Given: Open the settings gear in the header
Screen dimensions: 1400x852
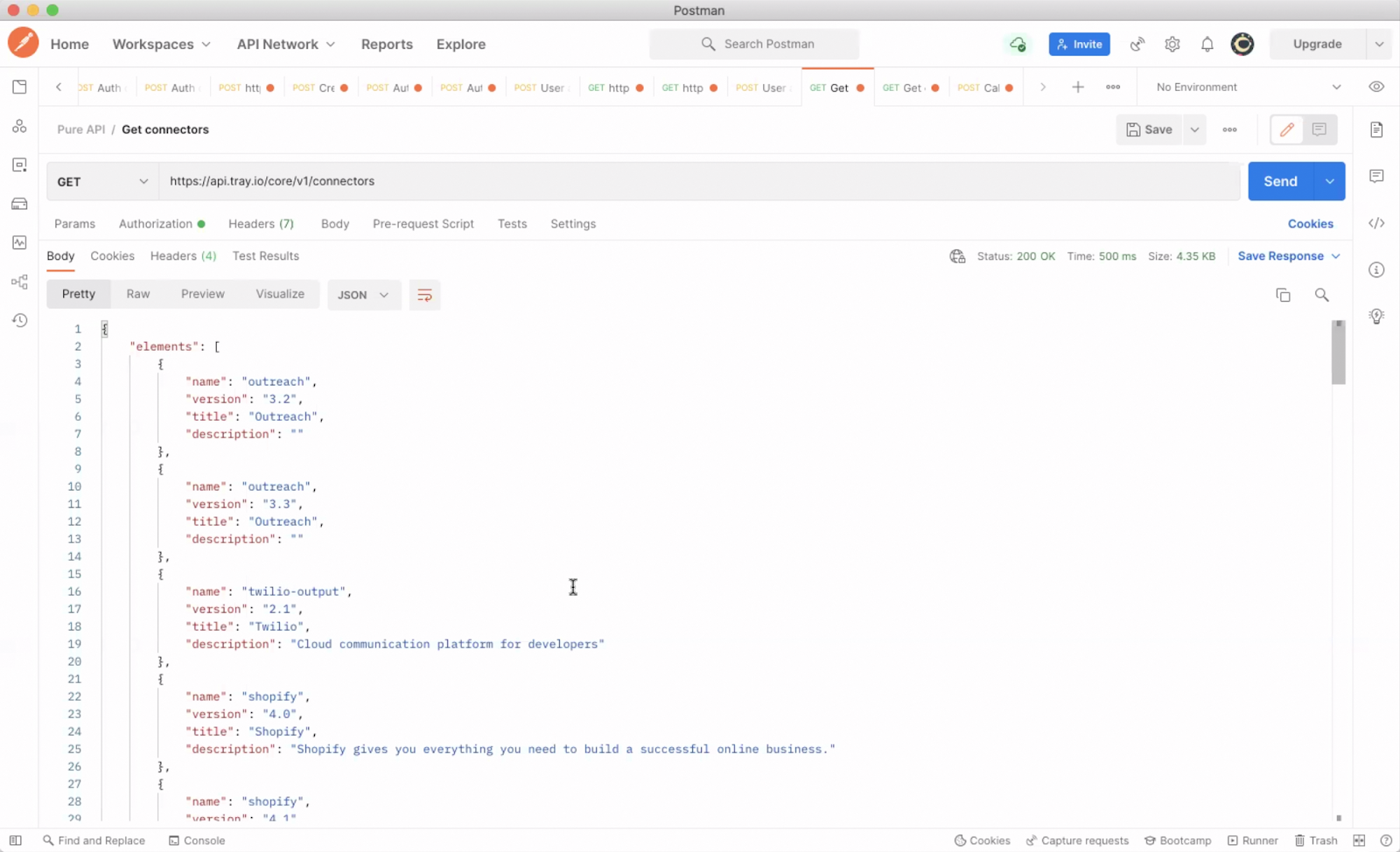Looking at the screenshot, I should coord(1172,44).
